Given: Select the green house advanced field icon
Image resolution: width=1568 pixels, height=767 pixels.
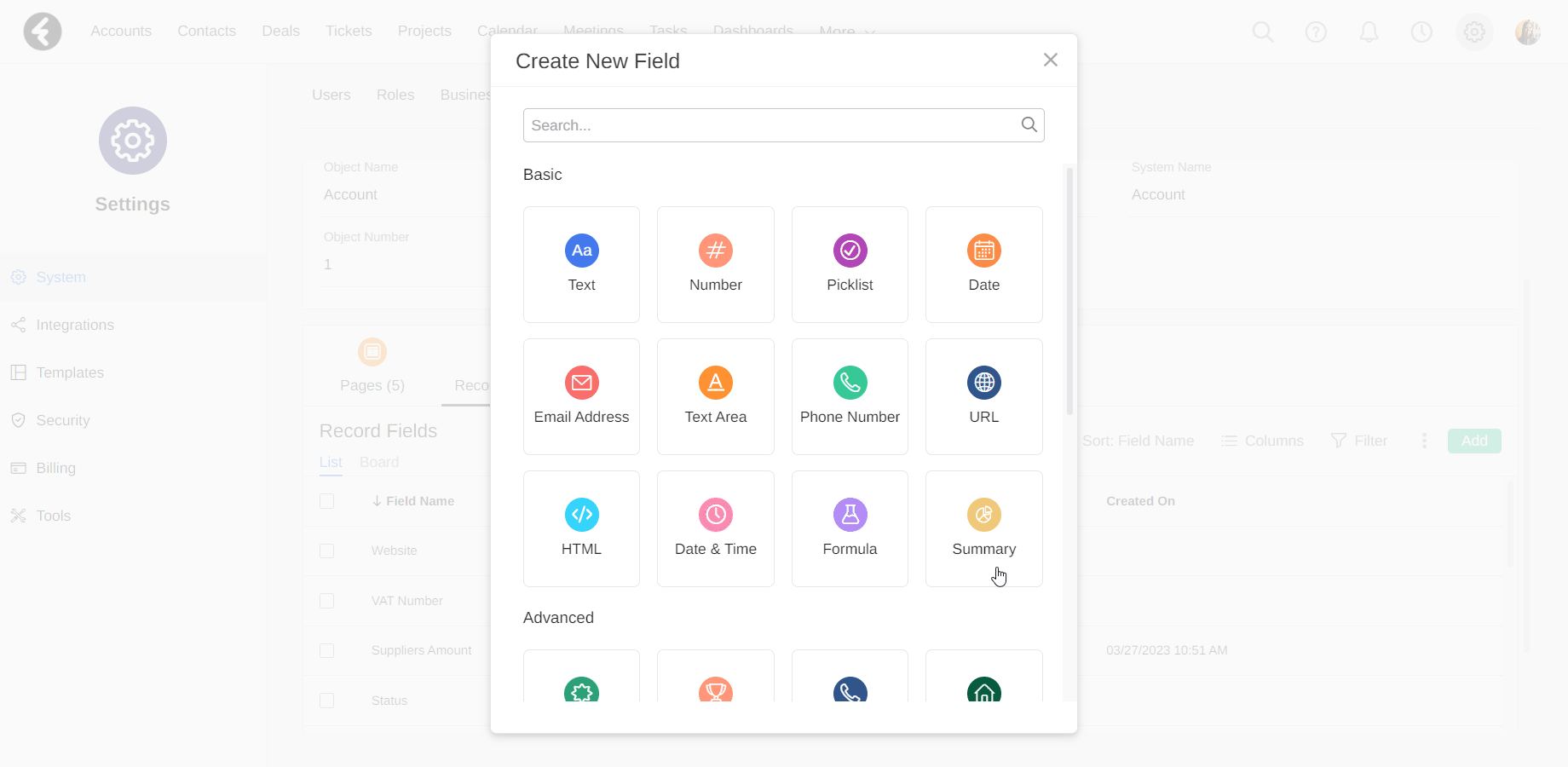Looking at the screenshot, I should point(984,689).
